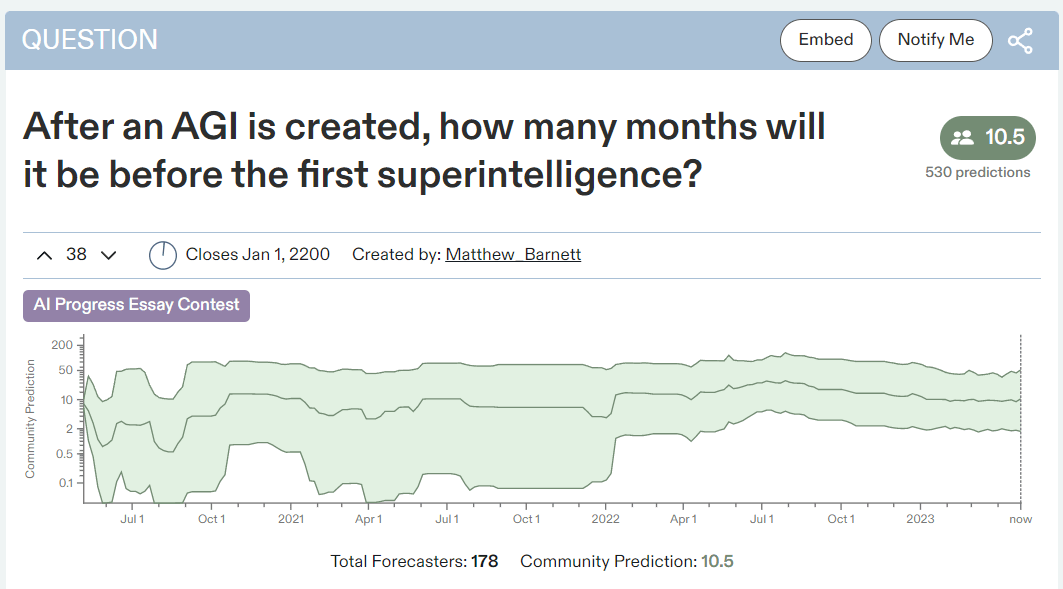
Task: Click the Closes Jan 1, 2200 text
Action: point(258,255)
